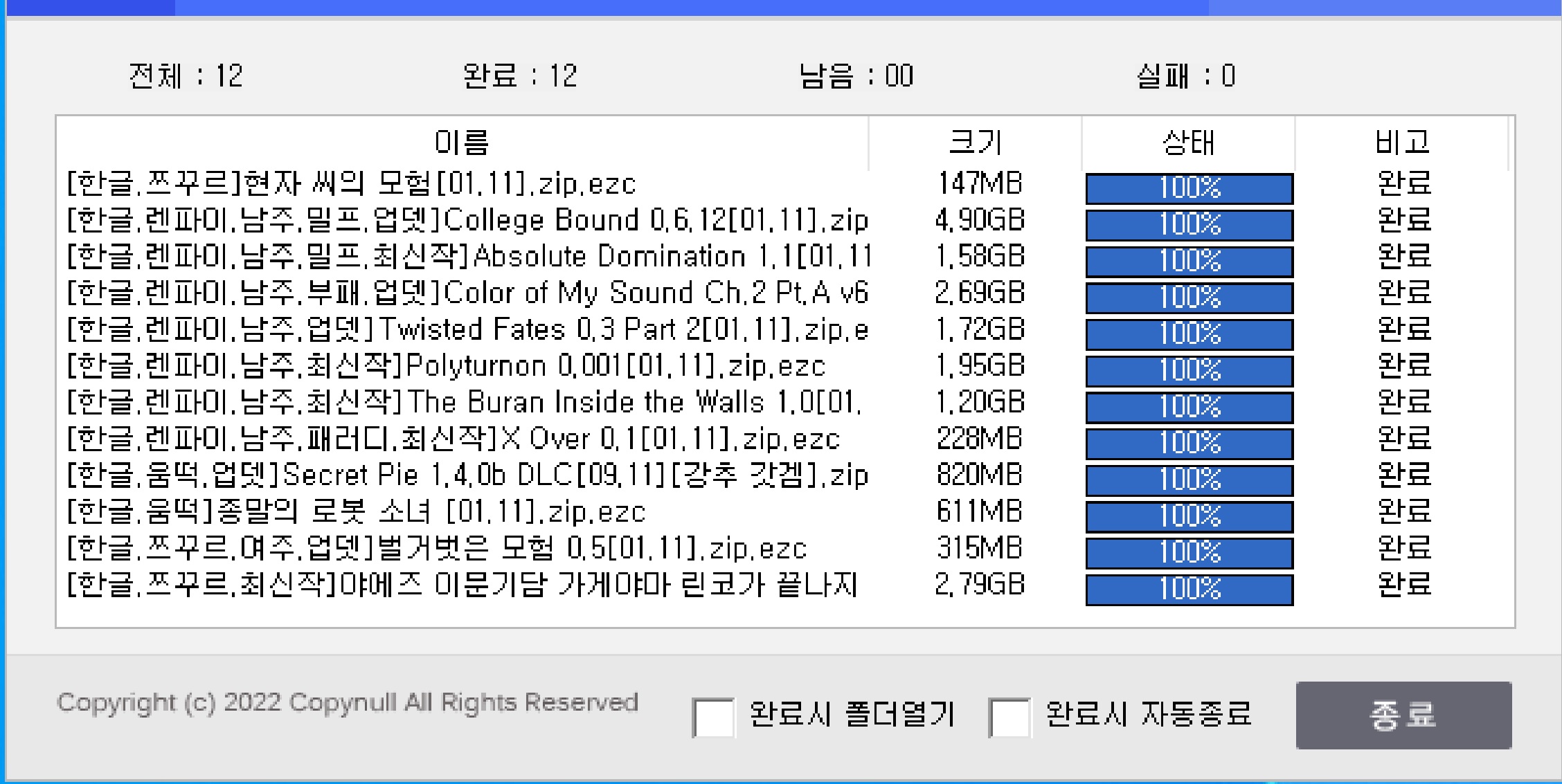Sort list by 이름 column header
Screen dimensions: 1562x784
pos(462,143)
